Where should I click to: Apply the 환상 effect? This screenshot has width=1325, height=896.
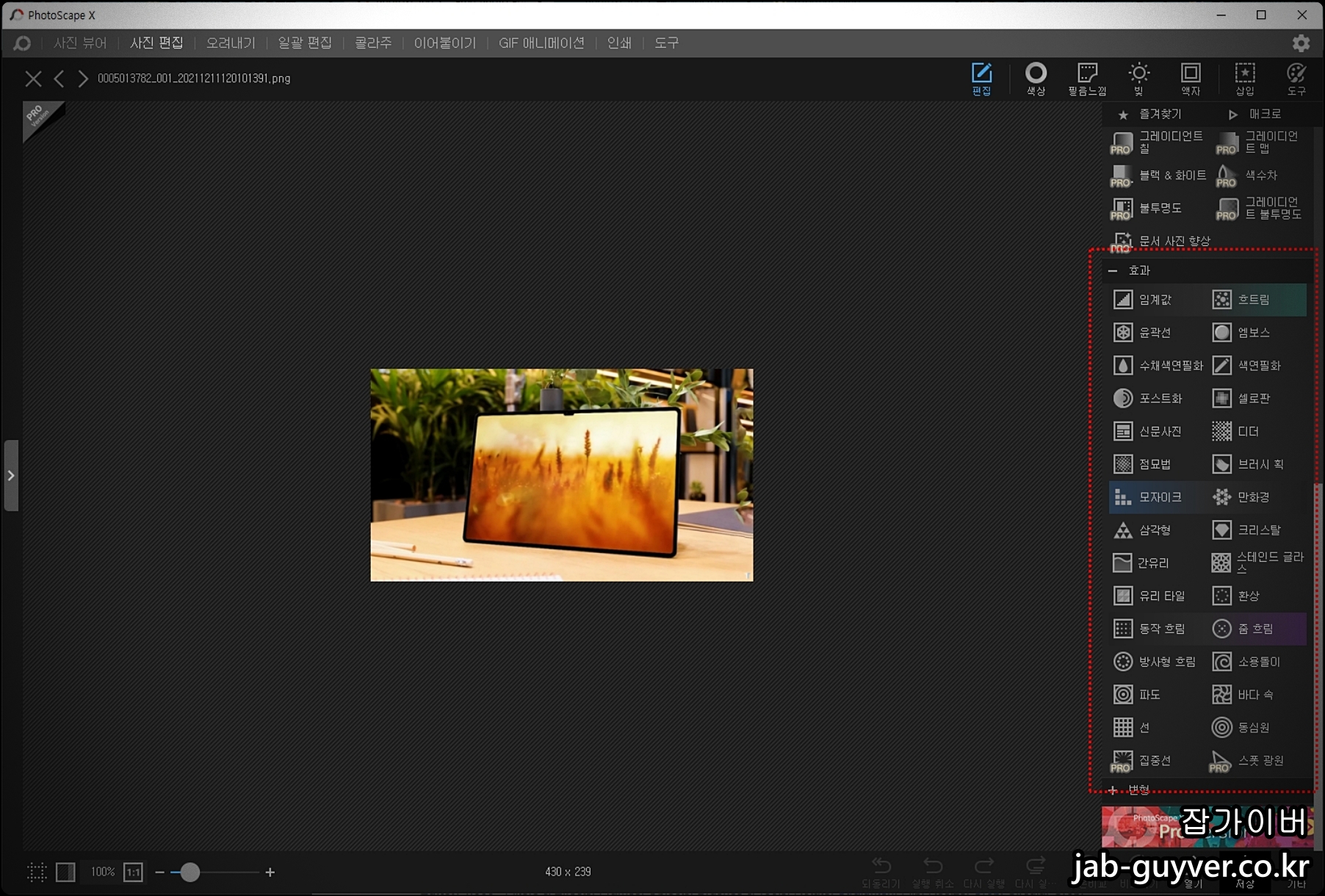[1257, 596]
